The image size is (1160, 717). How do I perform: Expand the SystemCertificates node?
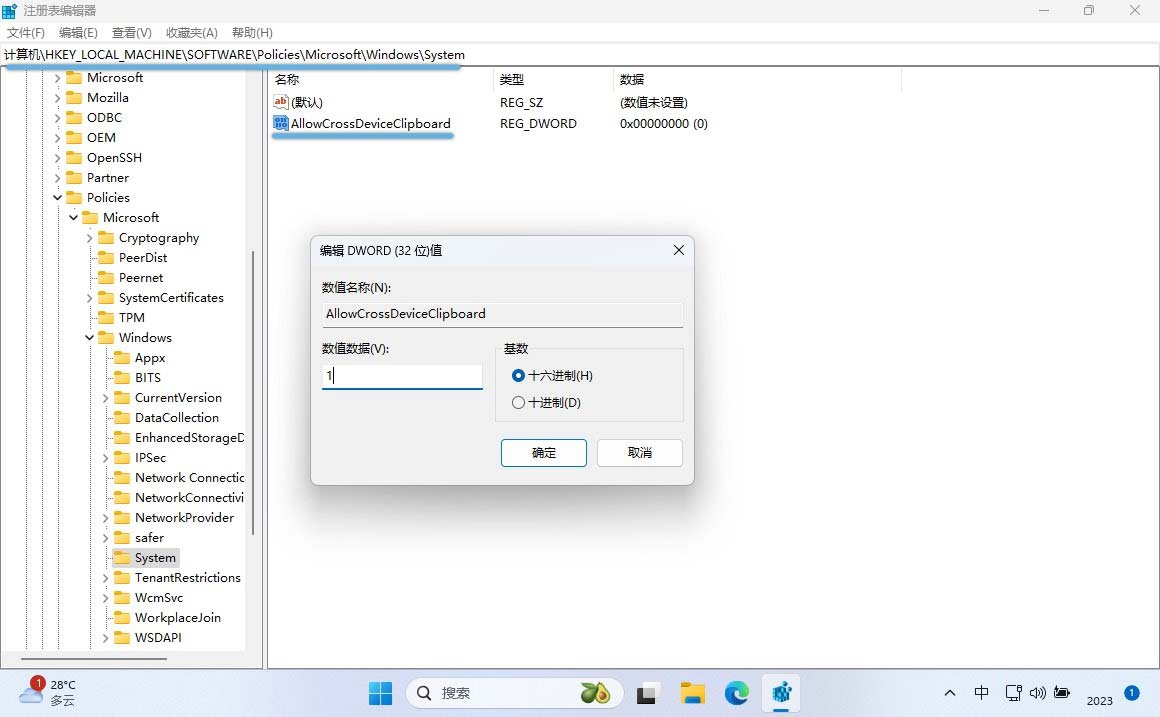[90, 297]
